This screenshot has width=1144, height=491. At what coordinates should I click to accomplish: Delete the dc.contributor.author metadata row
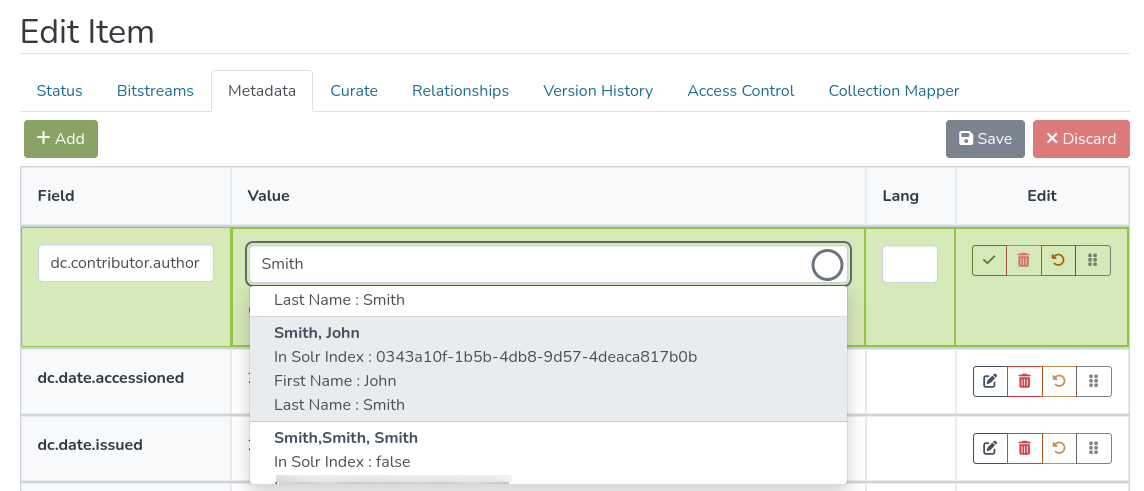pyautogui.click(x=1023, y=260)
